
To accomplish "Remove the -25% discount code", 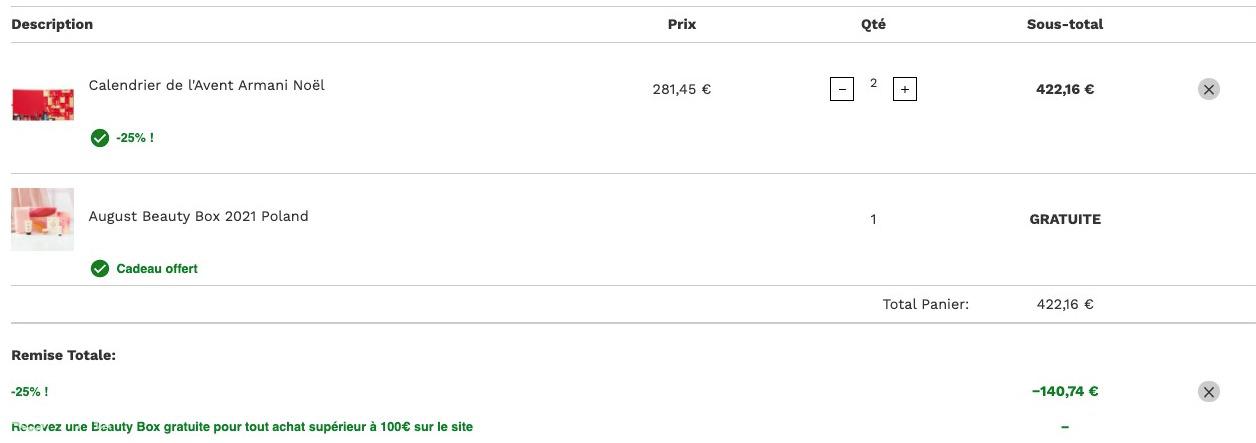I will pyautogui.click(x=1209, y=392).
